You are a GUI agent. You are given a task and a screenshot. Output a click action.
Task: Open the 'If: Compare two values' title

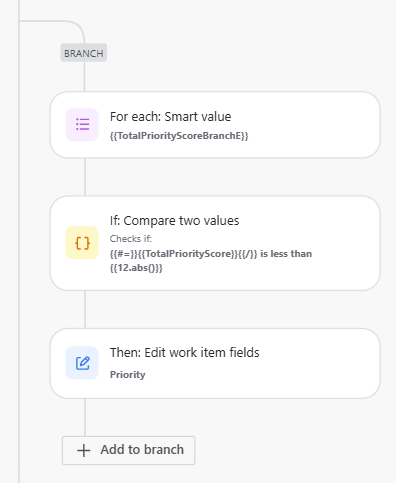[174, 221]
